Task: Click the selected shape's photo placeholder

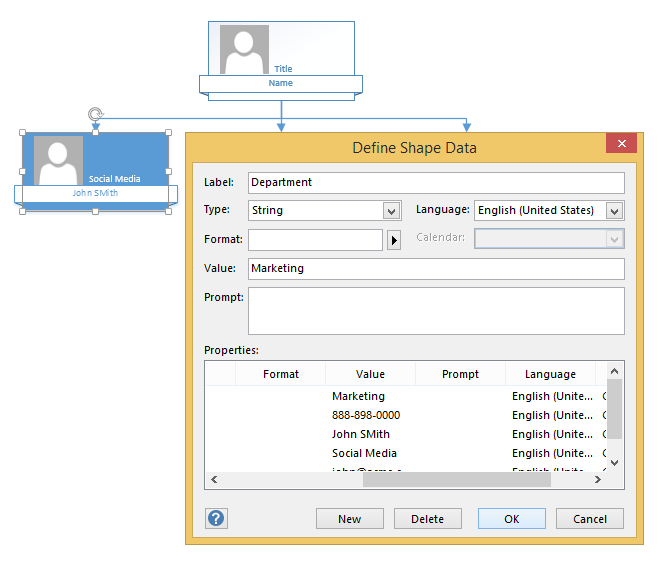Action: click(x=58, y=160)
